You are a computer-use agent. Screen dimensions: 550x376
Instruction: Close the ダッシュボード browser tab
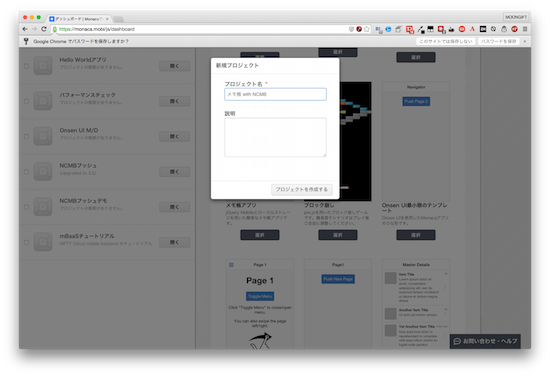click(107, 19)
